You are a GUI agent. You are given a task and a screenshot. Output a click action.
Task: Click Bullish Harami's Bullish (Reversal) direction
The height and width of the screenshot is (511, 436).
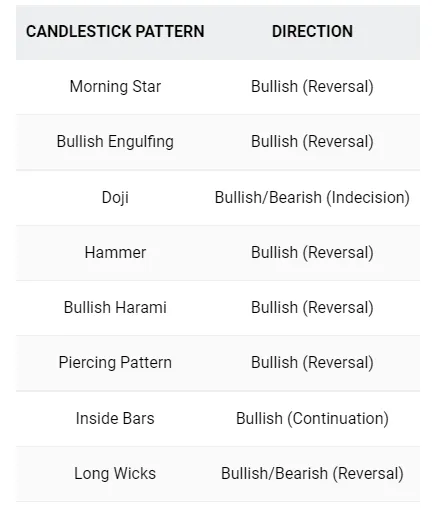pos(312,307)
